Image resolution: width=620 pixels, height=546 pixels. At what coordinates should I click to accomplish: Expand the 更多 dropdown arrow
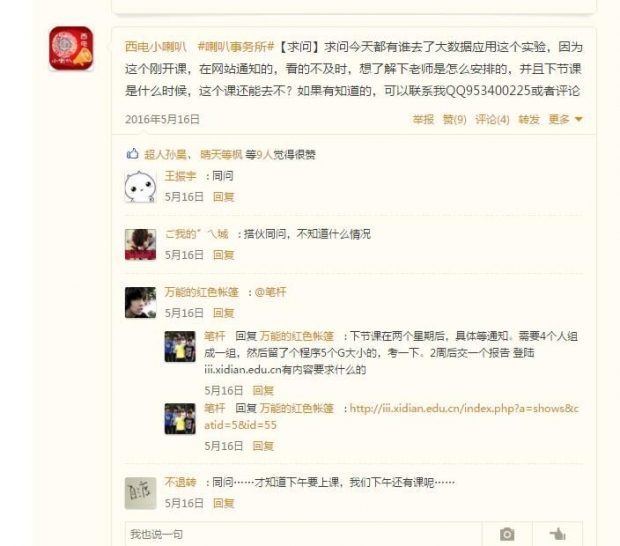point(578,119)
